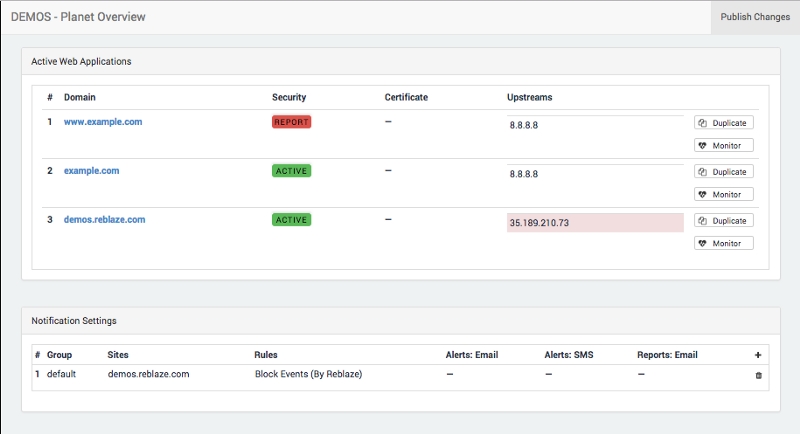Open the www.example.com domain link
800x434 pixels.
click(x=103, y=122)
